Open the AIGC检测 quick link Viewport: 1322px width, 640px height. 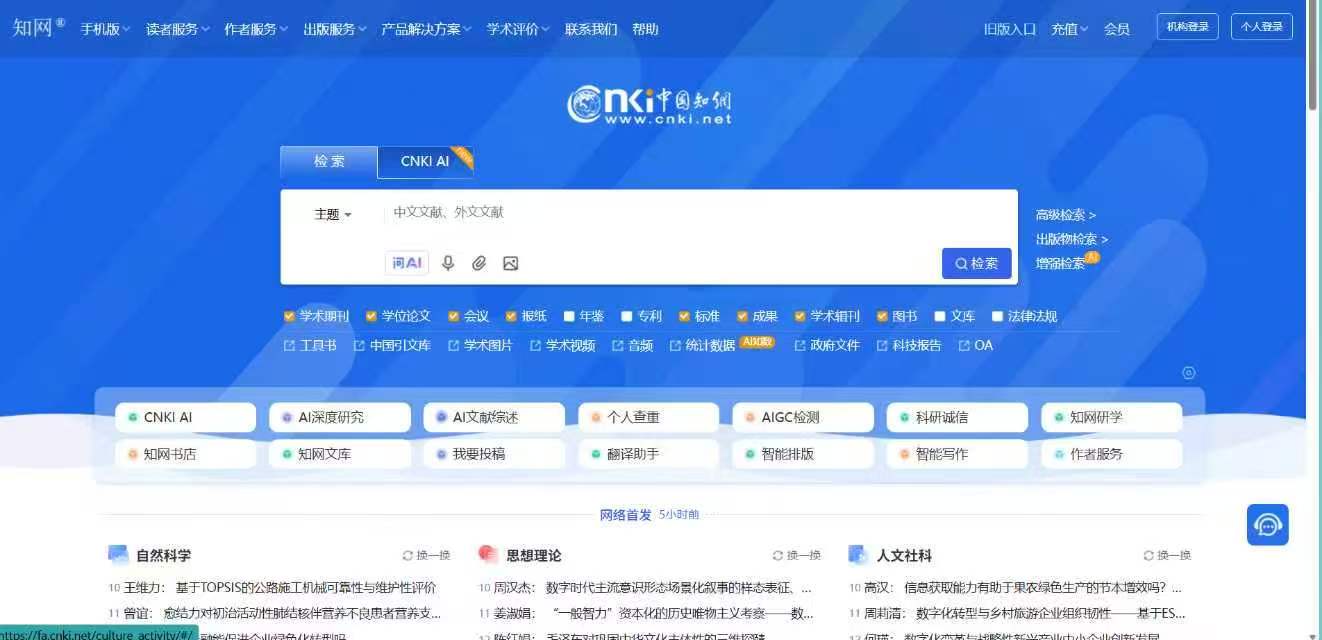(803, 417)
